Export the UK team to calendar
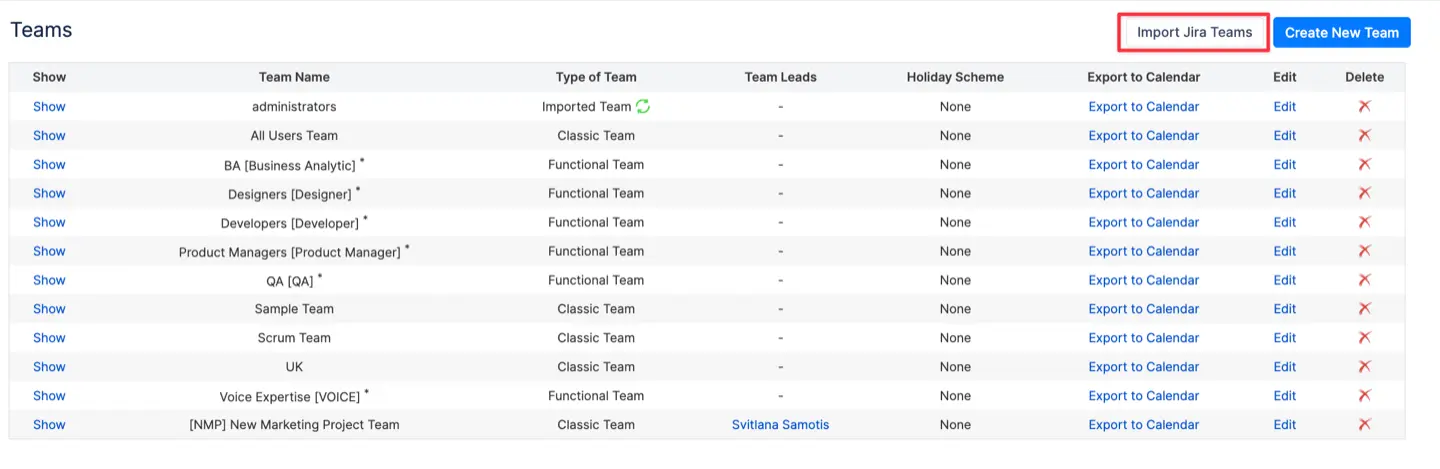The width and height of the screenshot is (1440, 469). (x=1143, y=367)
